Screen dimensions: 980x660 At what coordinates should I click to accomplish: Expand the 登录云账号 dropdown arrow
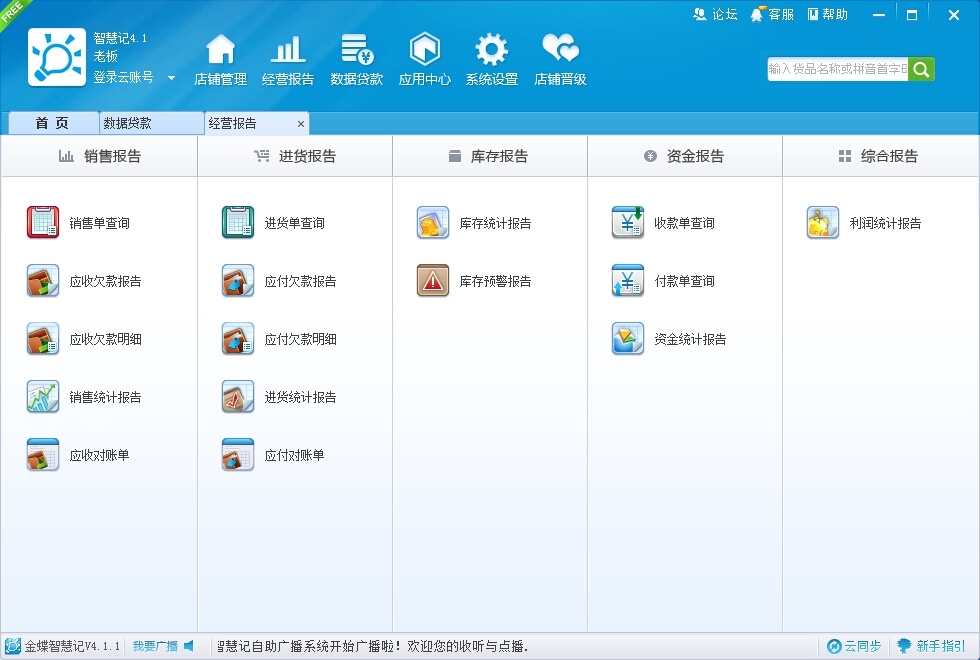[171, 78]
